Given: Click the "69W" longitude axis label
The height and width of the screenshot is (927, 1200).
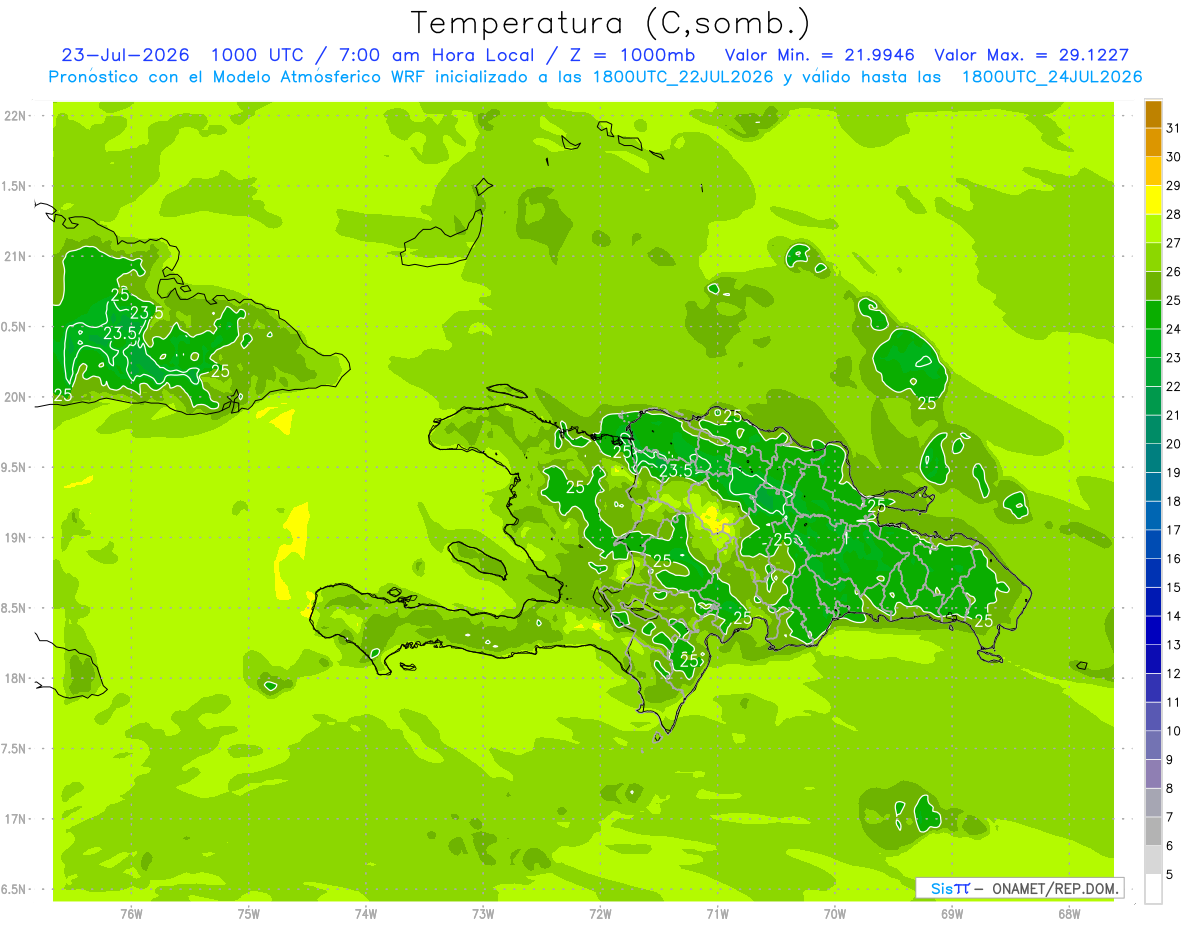Looking at the screenshot, I should point(952,914).
